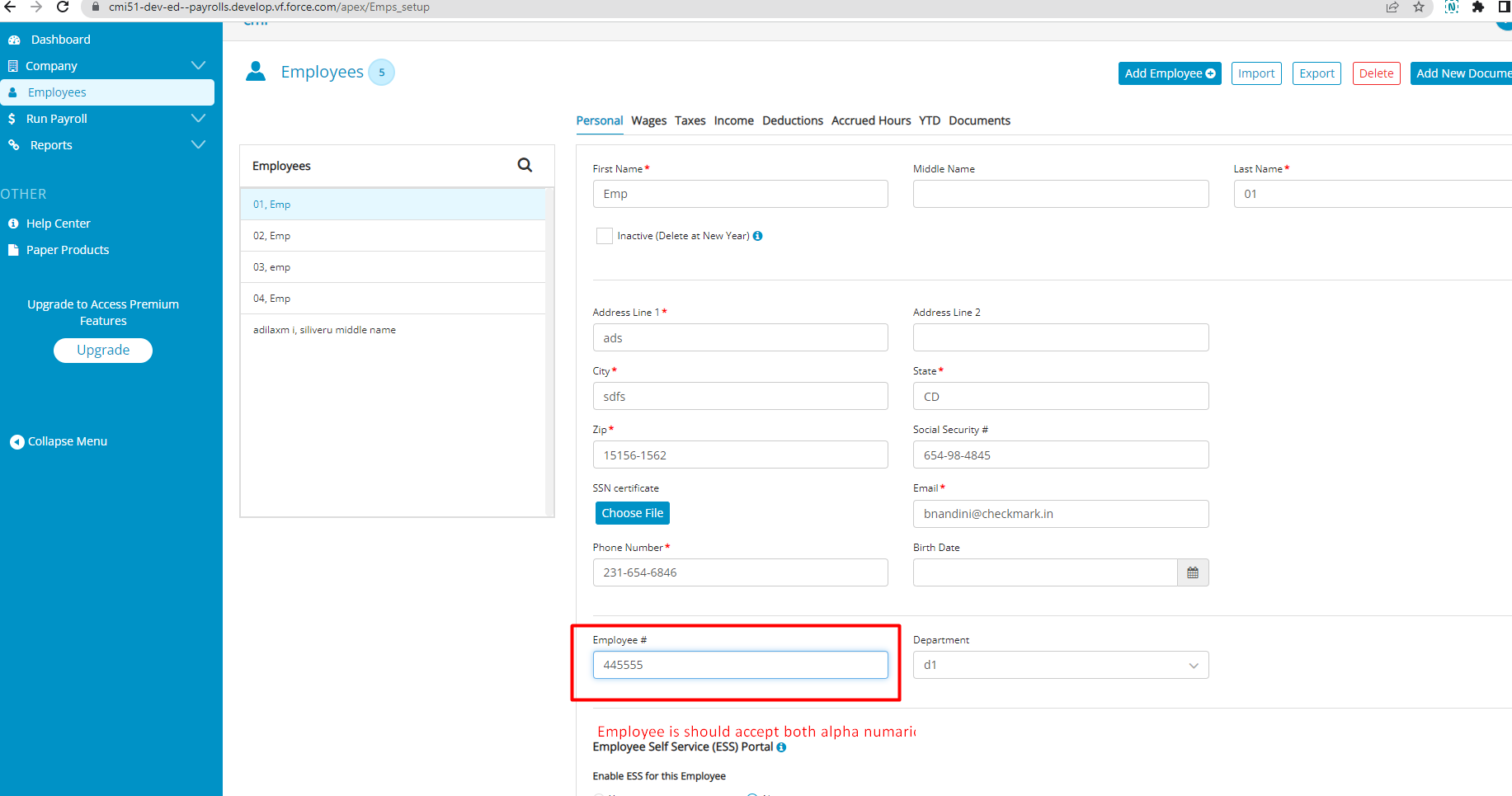1512x796 pixels.
Task: Click the Employees person icon in header
Action: click(256, 72)
